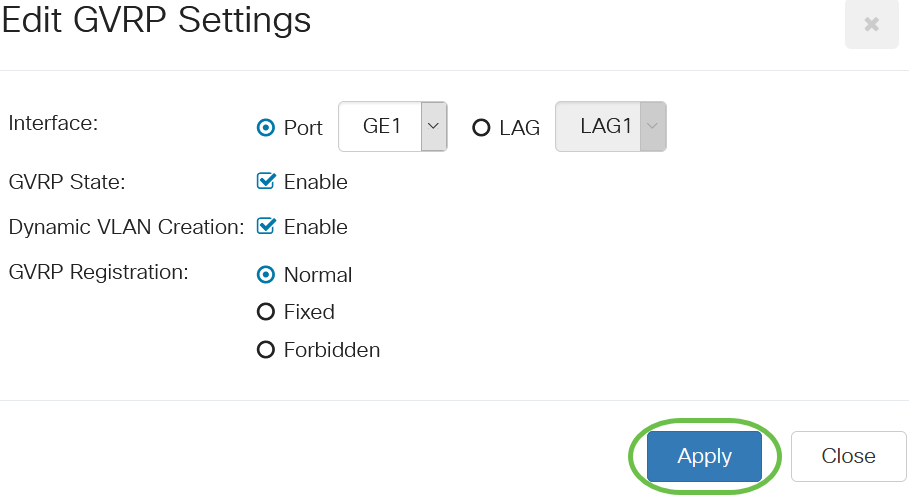Click the "GVRP Registration:" field label
The height and width of the screenshot is (497, 909).
click(98, 271)
